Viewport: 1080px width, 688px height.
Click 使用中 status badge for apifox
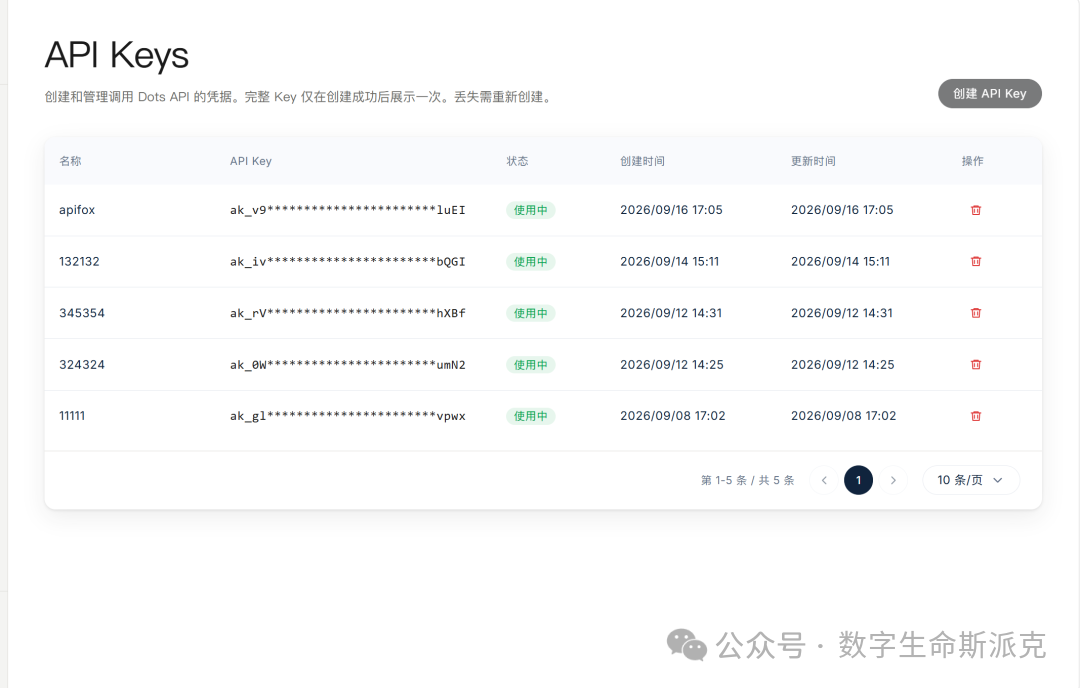[530, 210]
